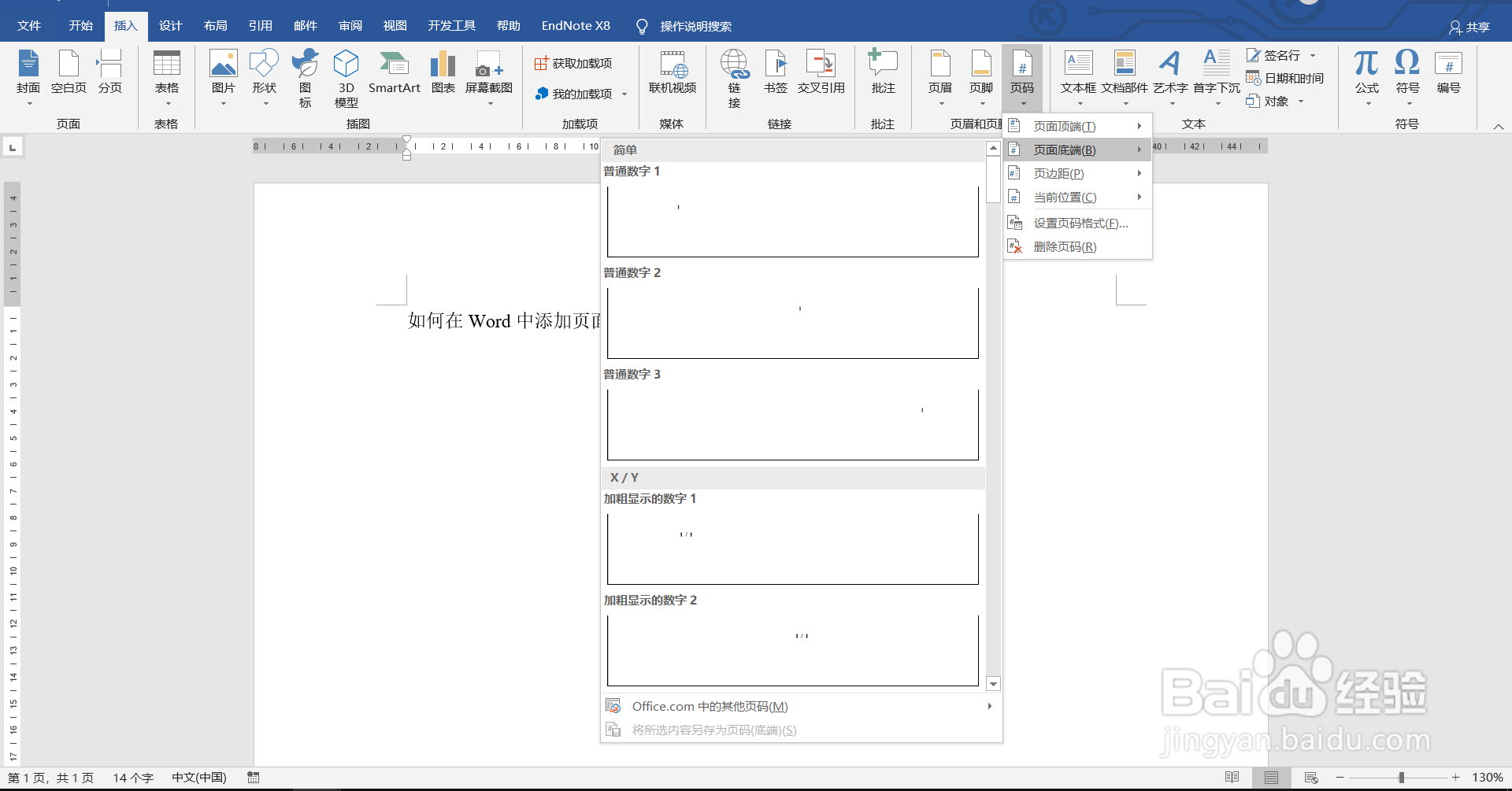Insert online video (联机视频)
Screen dimensions: 1512x791
673,72
